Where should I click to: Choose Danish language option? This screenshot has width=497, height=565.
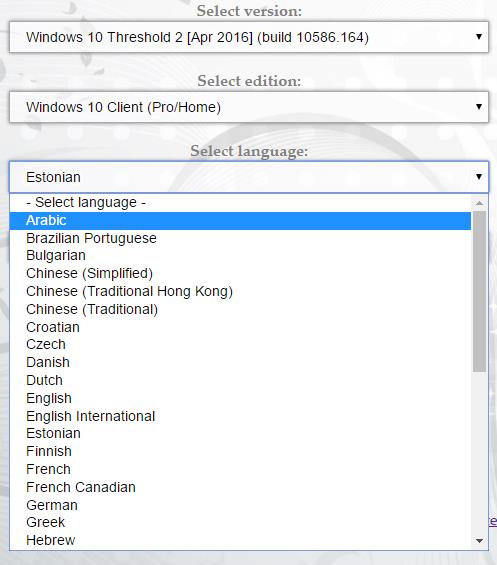click(240, 362)
